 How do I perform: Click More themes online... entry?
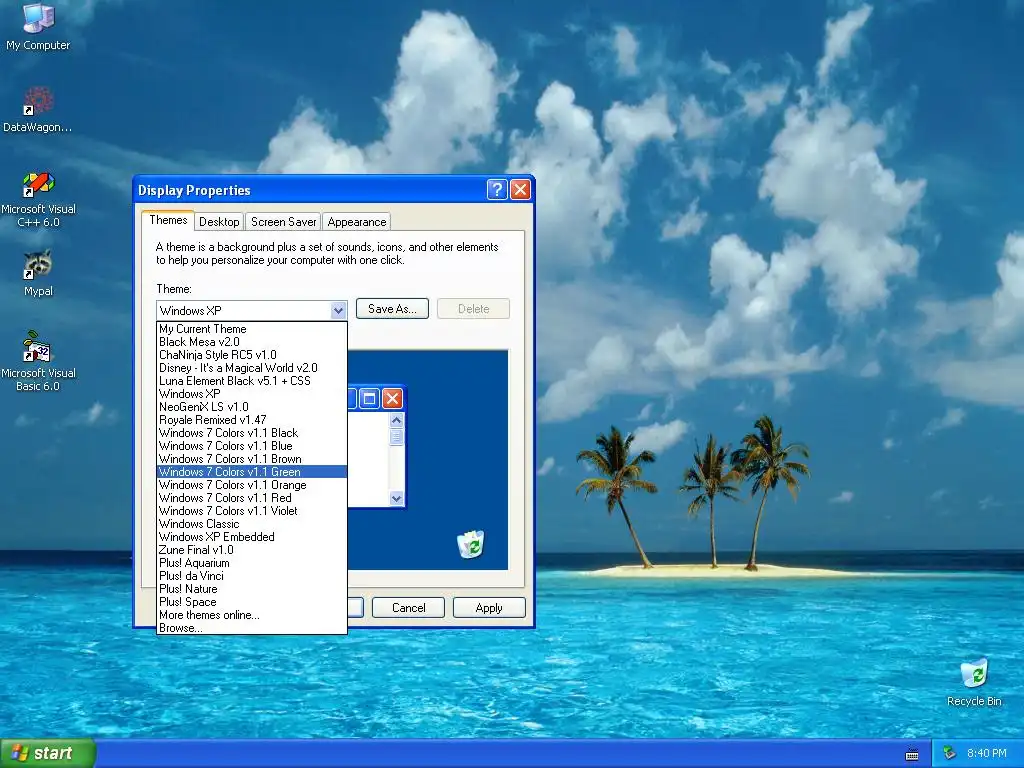coord(252,615)
